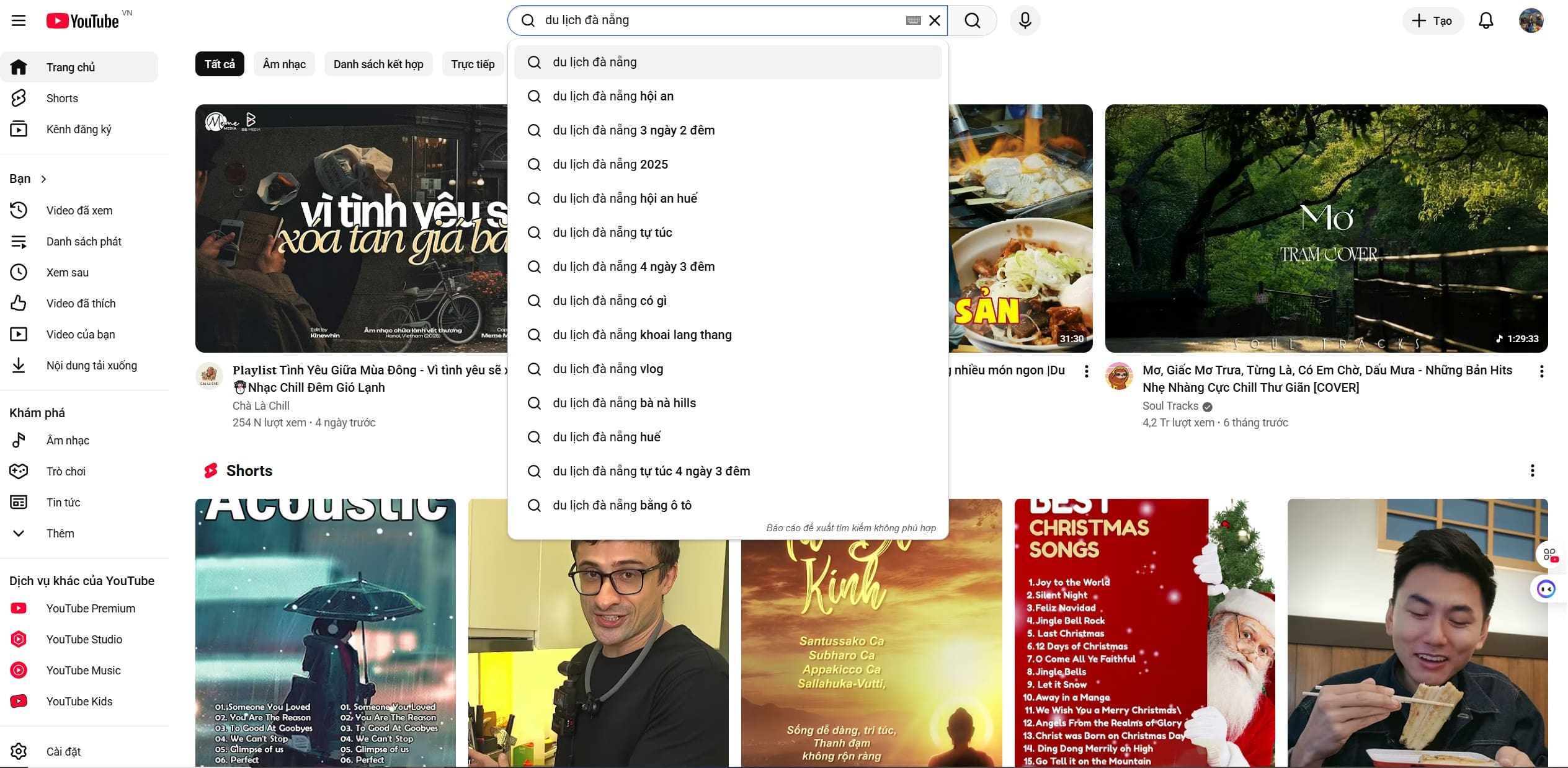Open Danh sách phát playlists
Image resolution: width=1568 pixels, height=768 pixels.
point(79,241)
